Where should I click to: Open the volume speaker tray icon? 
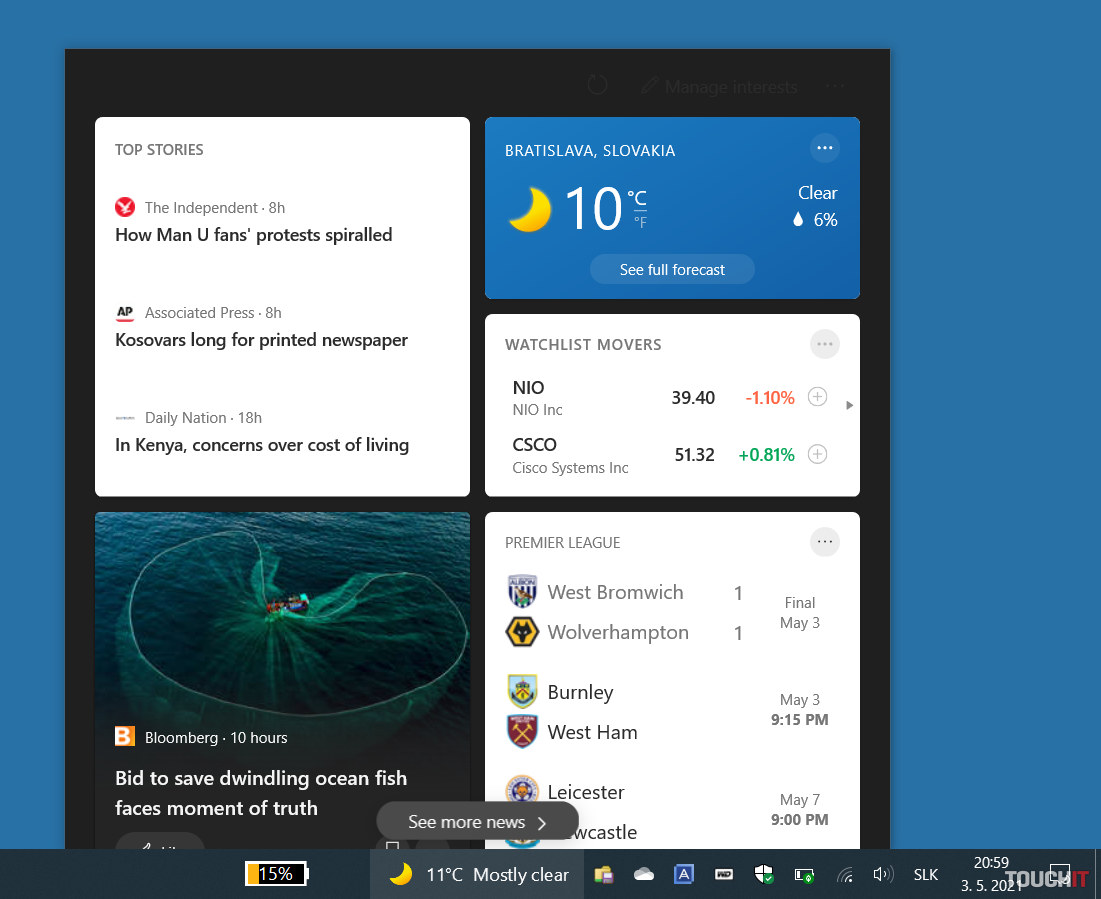882,875
